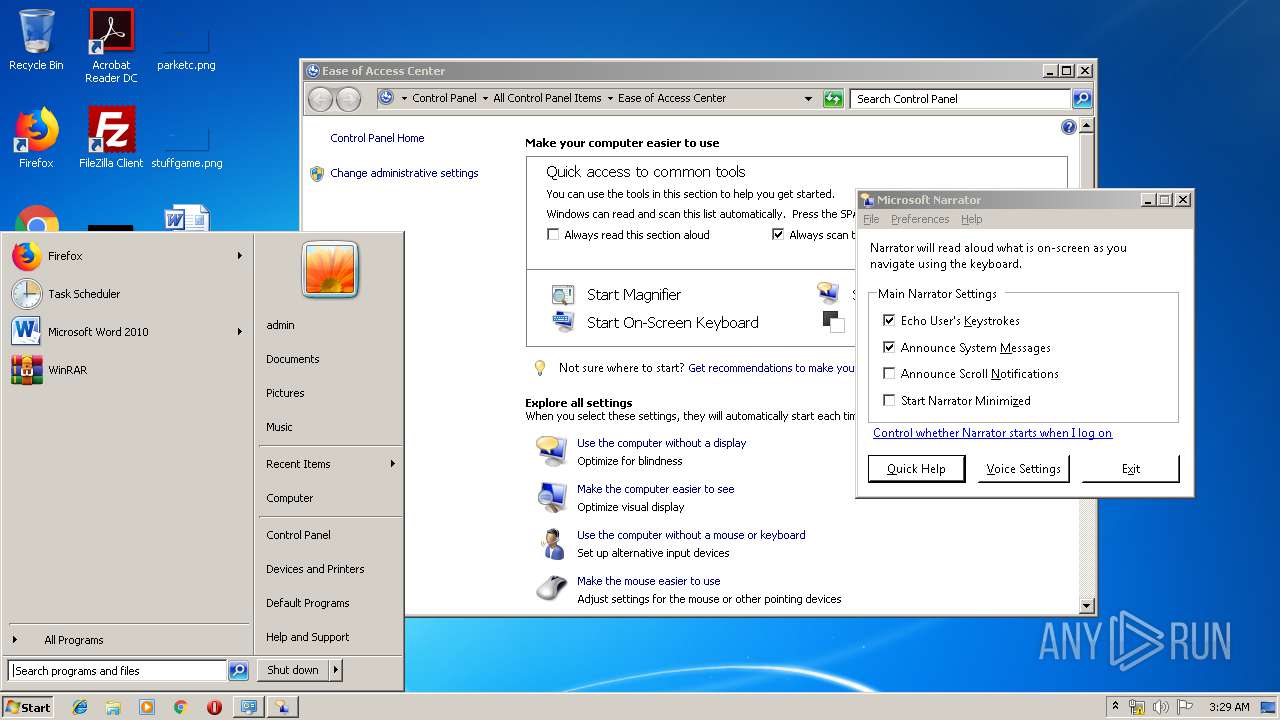Check Announce Scroll Notifications

889,374
